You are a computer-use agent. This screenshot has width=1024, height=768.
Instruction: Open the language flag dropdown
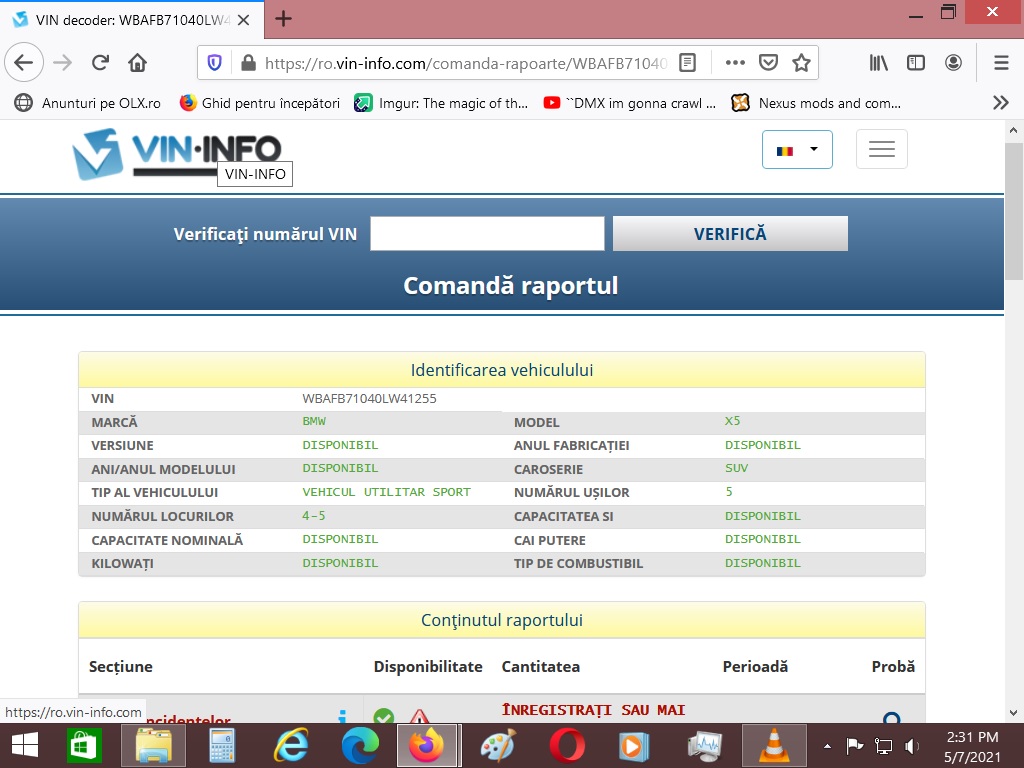point(797,149)
